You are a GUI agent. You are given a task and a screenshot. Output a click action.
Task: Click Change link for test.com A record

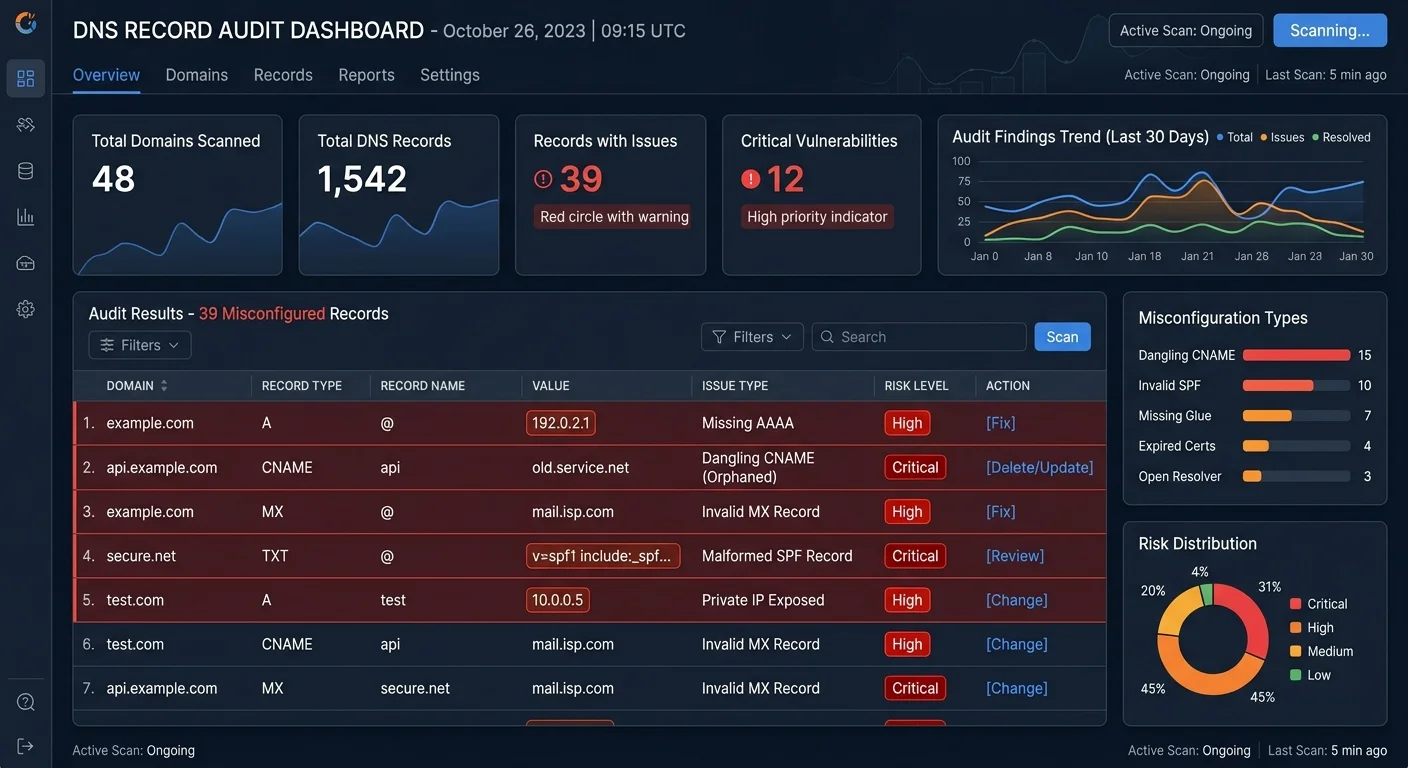pos(1017,600)
